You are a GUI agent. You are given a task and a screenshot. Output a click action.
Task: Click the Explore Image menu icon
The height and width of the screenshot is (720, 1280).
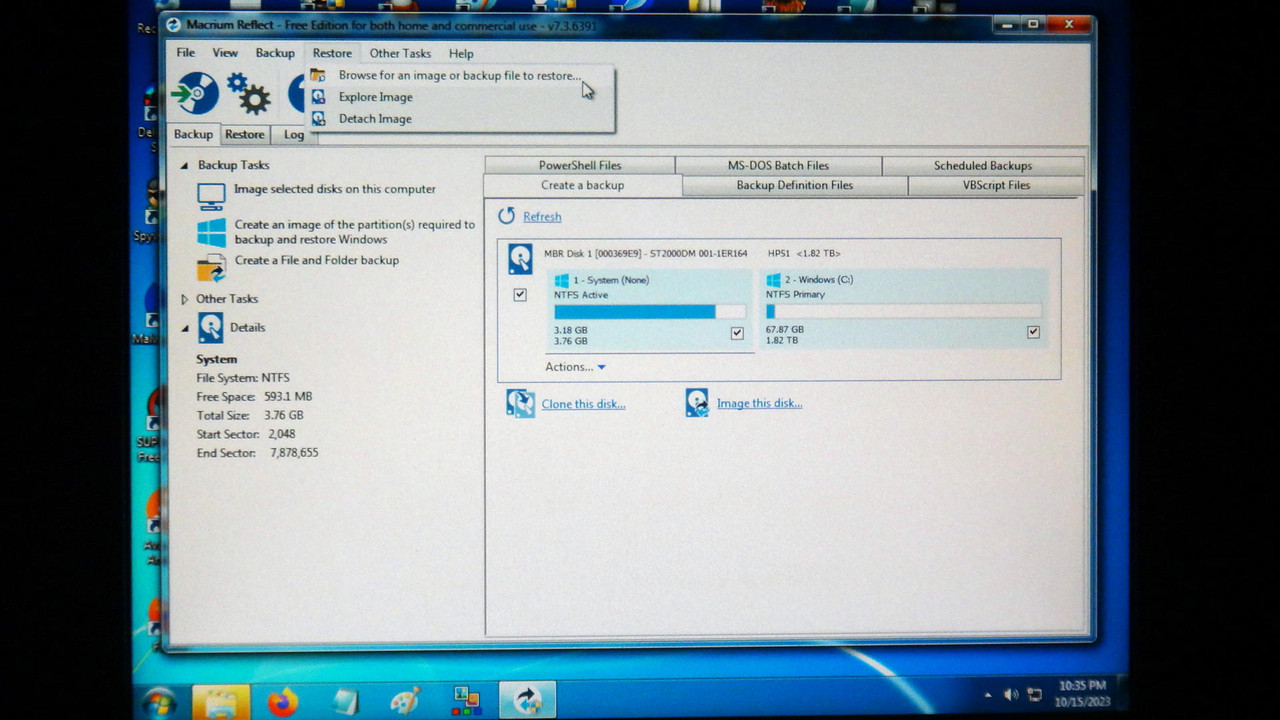(318, 97)
